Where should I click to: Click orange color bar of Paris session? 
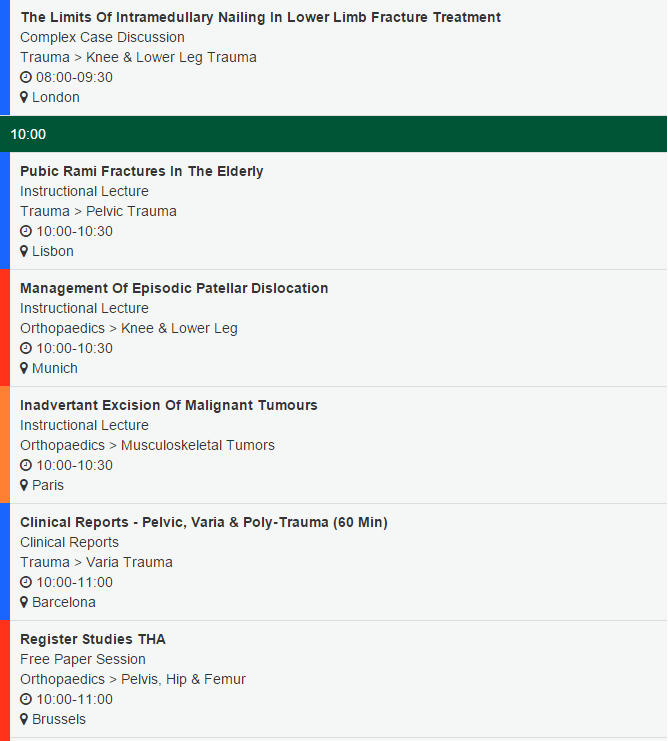[5, 445]
